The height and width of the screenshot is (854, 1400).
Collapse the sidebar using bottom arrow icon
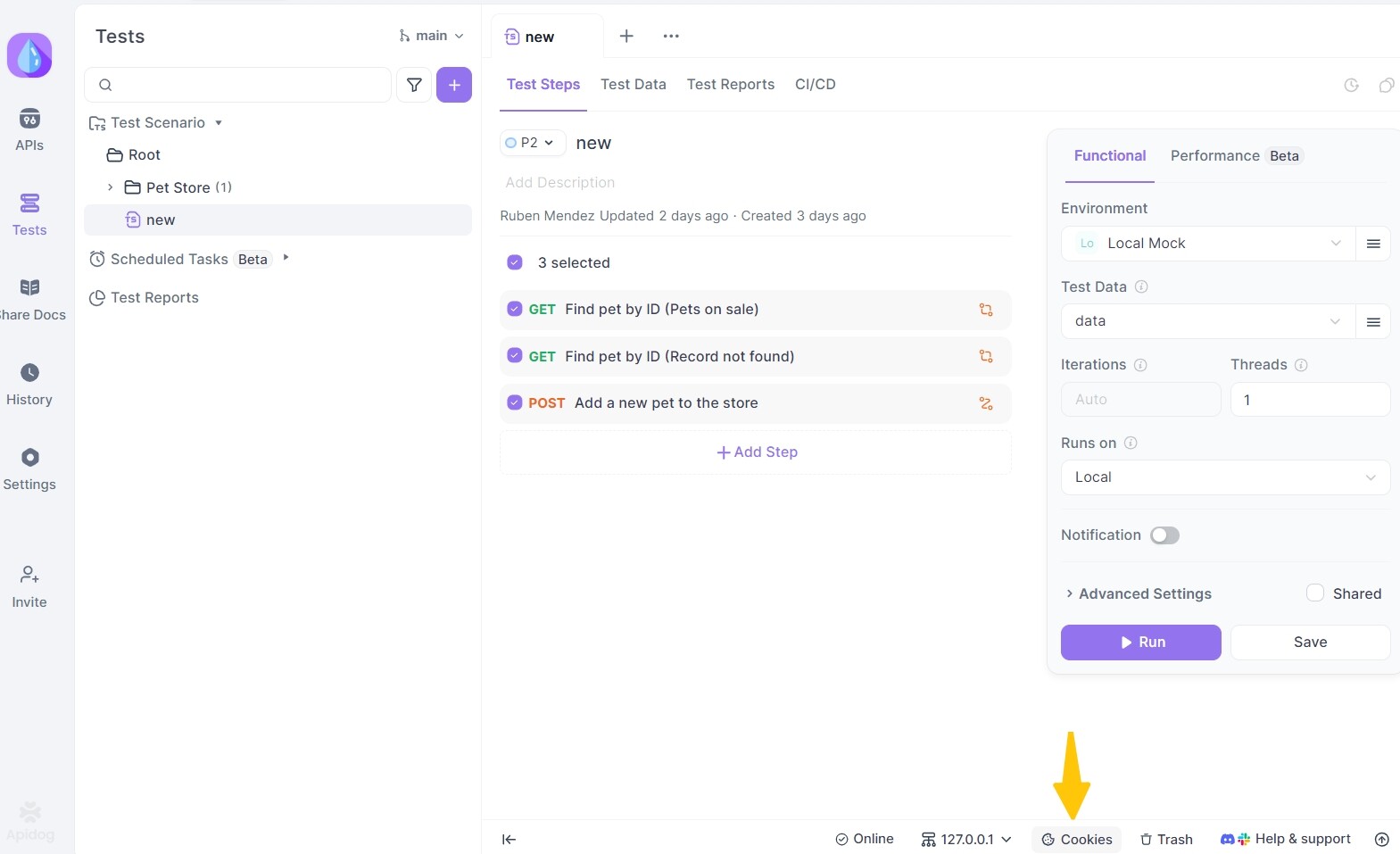(509, 839)
